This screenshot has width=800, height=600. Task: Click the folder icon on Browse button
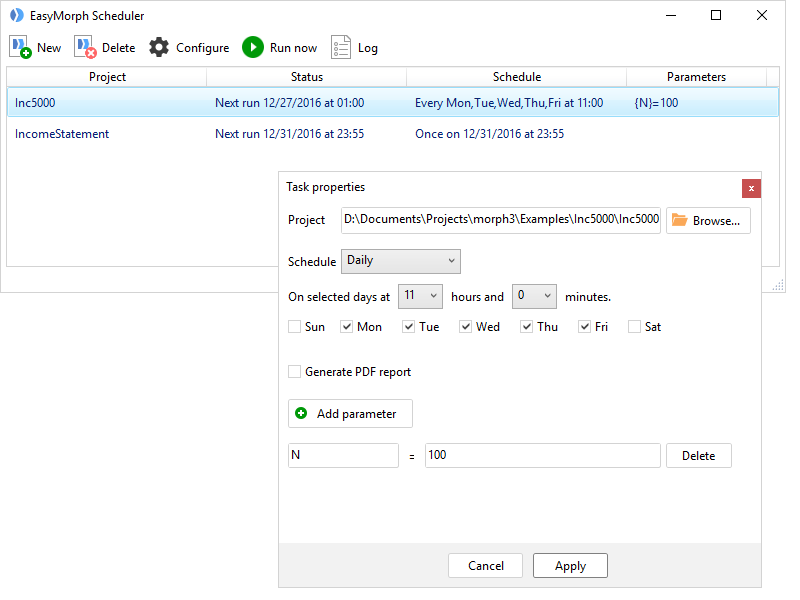pos(679,220)
